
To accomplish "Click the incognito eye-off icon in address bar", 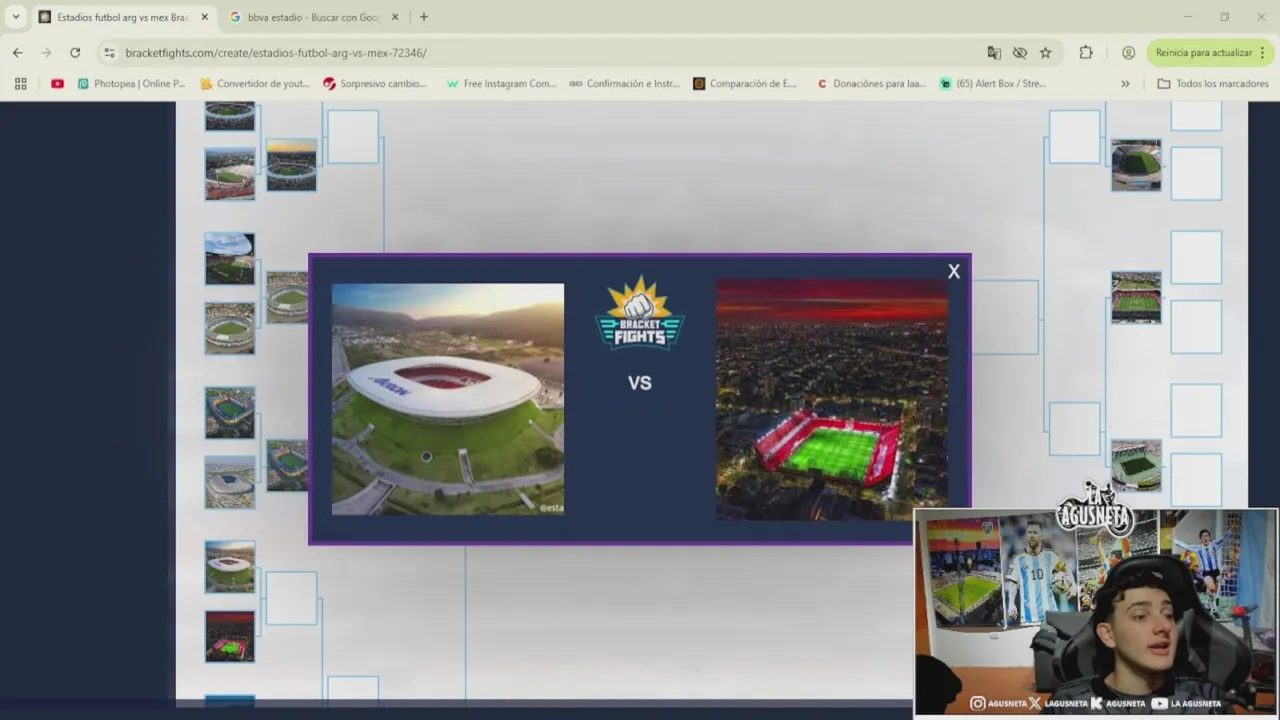I will coord(1020,52).
